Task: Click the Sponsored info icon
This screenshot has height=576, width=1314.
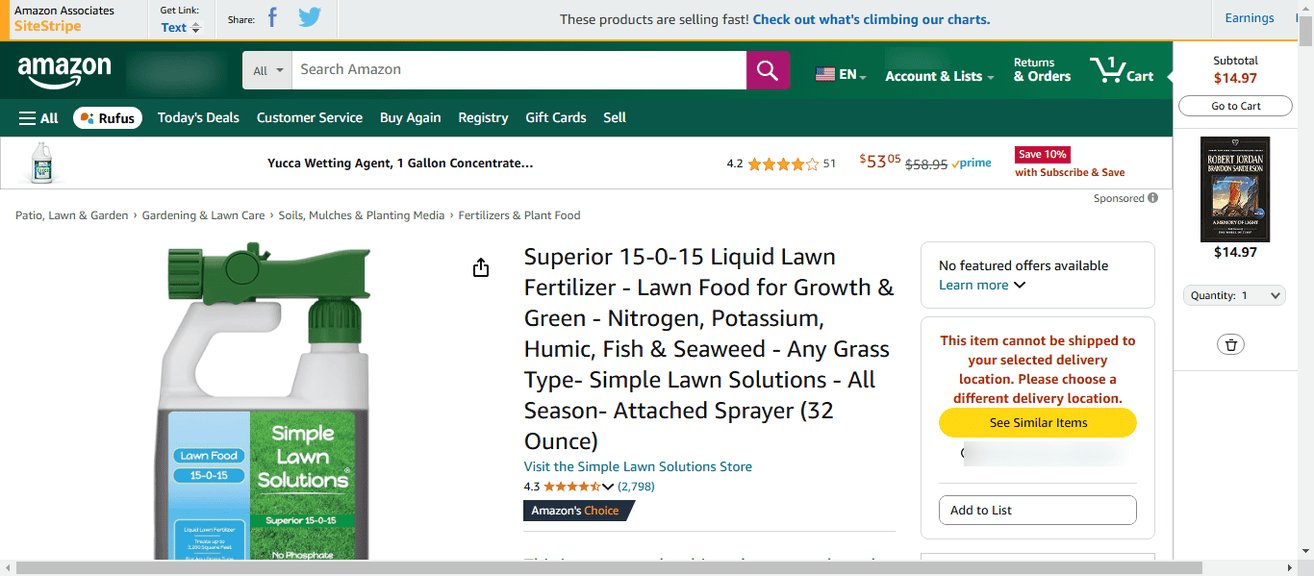Action: pyautogui.click(x=1153, y=198)
